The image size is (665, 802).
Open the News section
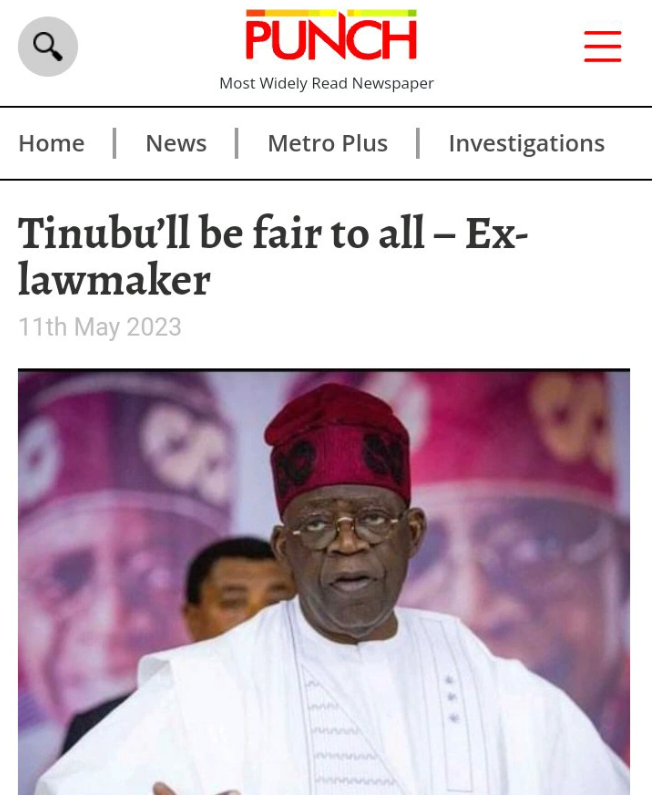click(176, 143)
